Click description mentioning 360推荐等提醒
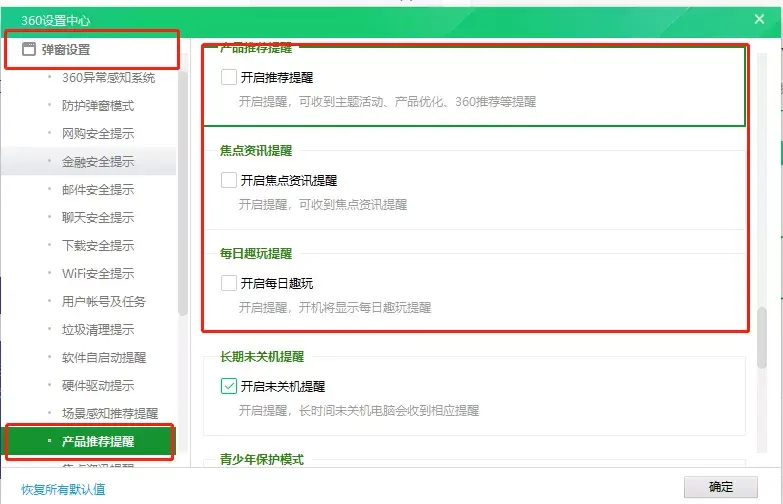Image resolution: width=783 pixels, height=504 pixels. tap(388, 101)
